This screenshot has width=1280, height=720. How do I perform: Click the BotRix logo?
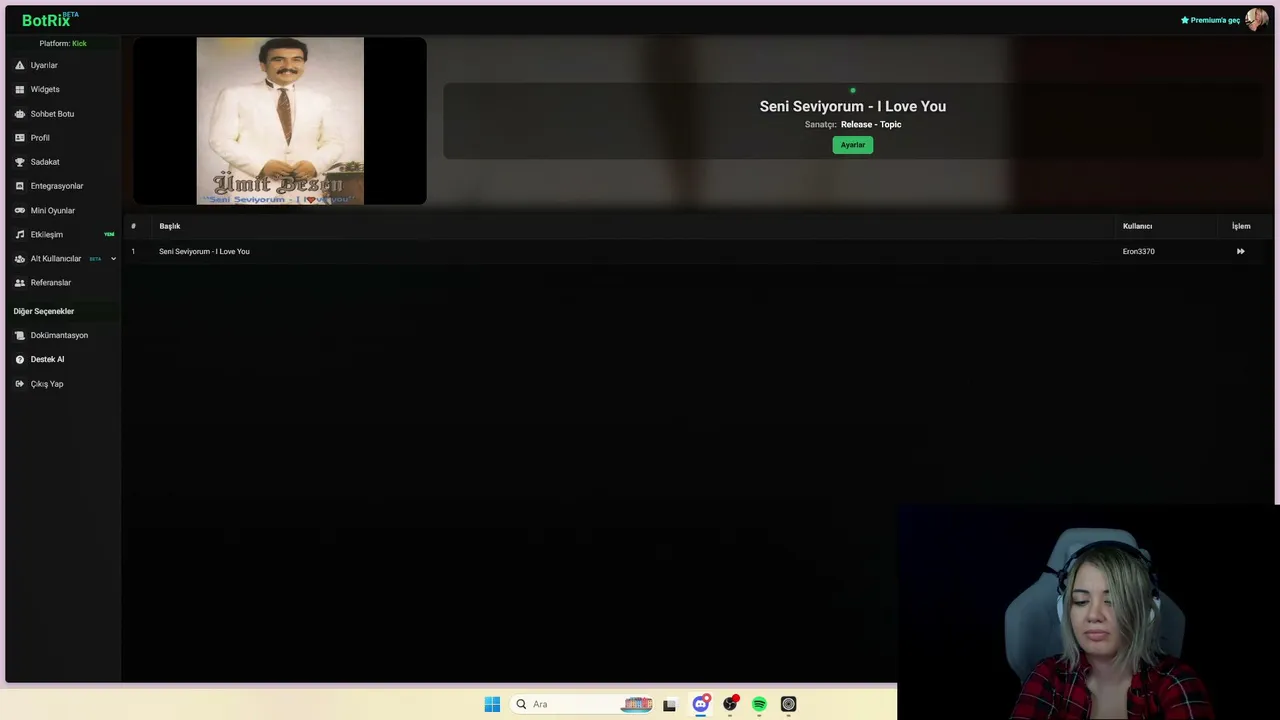pyautogui.click(x=50, y=20)
